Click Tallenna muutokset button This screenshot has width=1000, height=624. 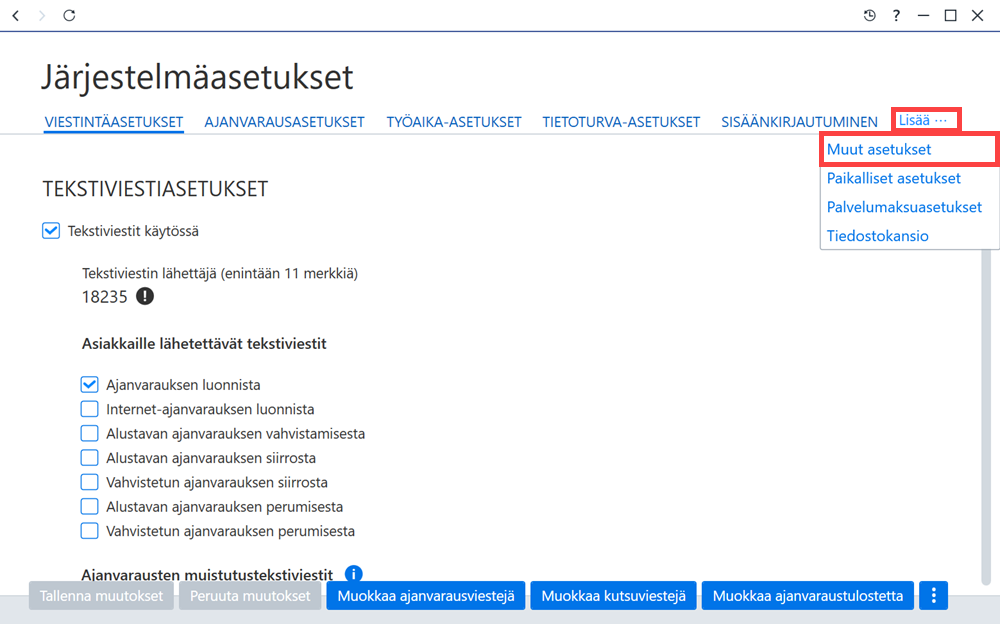[101, 596]
